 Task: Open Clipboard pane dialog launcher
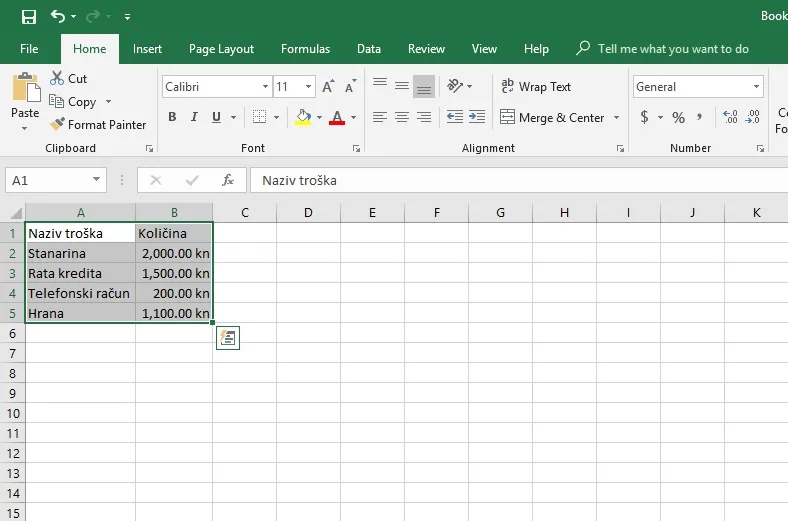coord(149,148)
